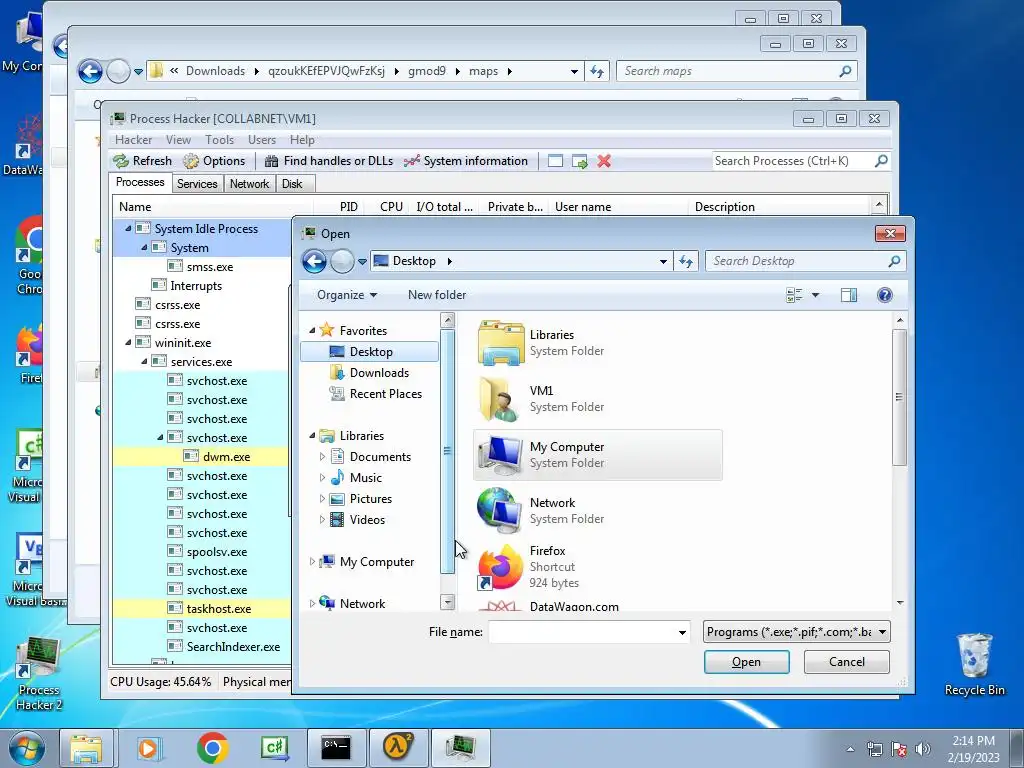
Task: Open the view options dropdown arrow
Action: pos(815,295)
